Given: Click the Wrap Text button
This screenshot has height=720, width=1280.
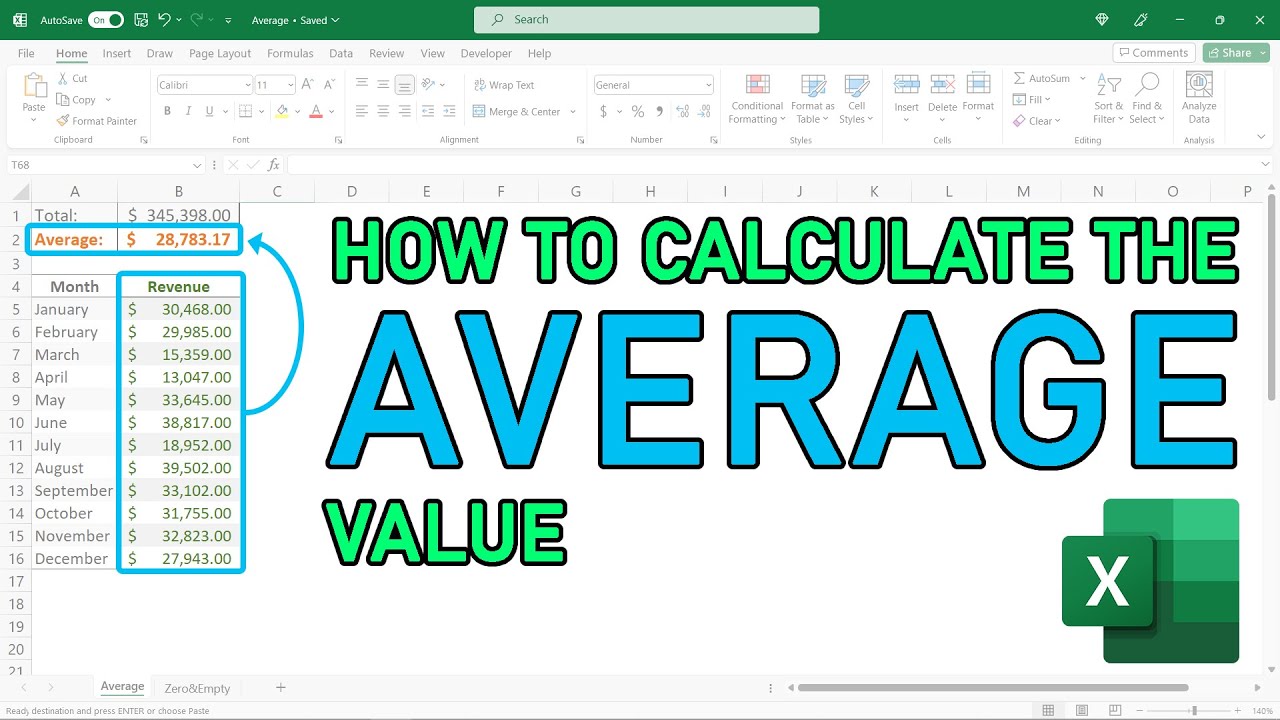Looking at the screenshot, I should [504, 85].
